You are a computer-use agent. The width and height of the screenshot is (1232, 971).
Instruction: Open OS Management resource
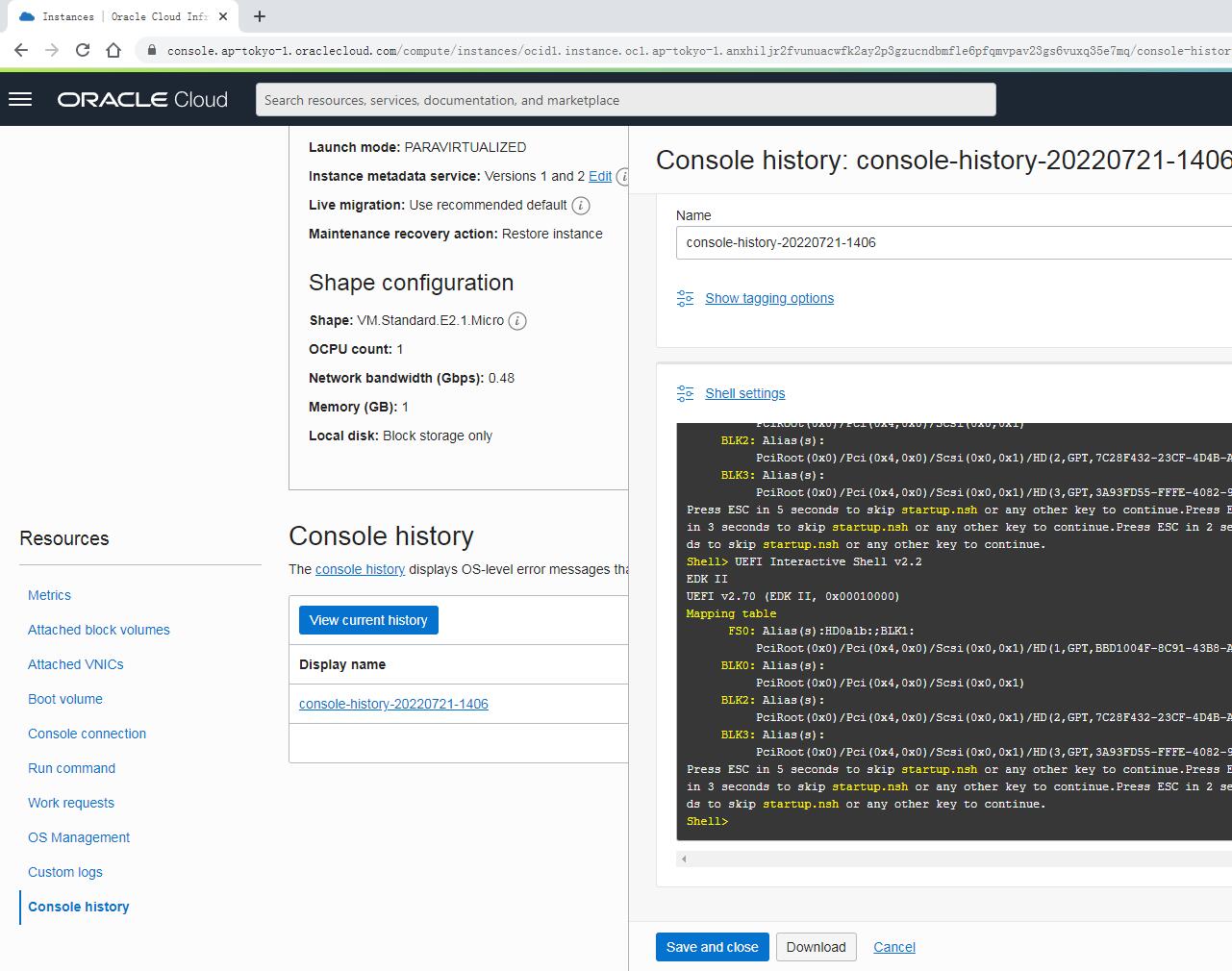click(79, 837)
